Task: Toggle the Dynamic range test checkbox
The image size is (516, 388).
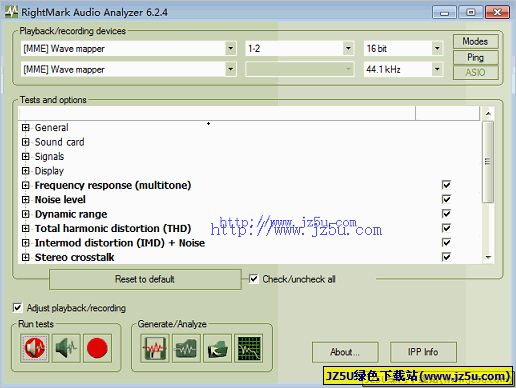Action: coord(446,213)
